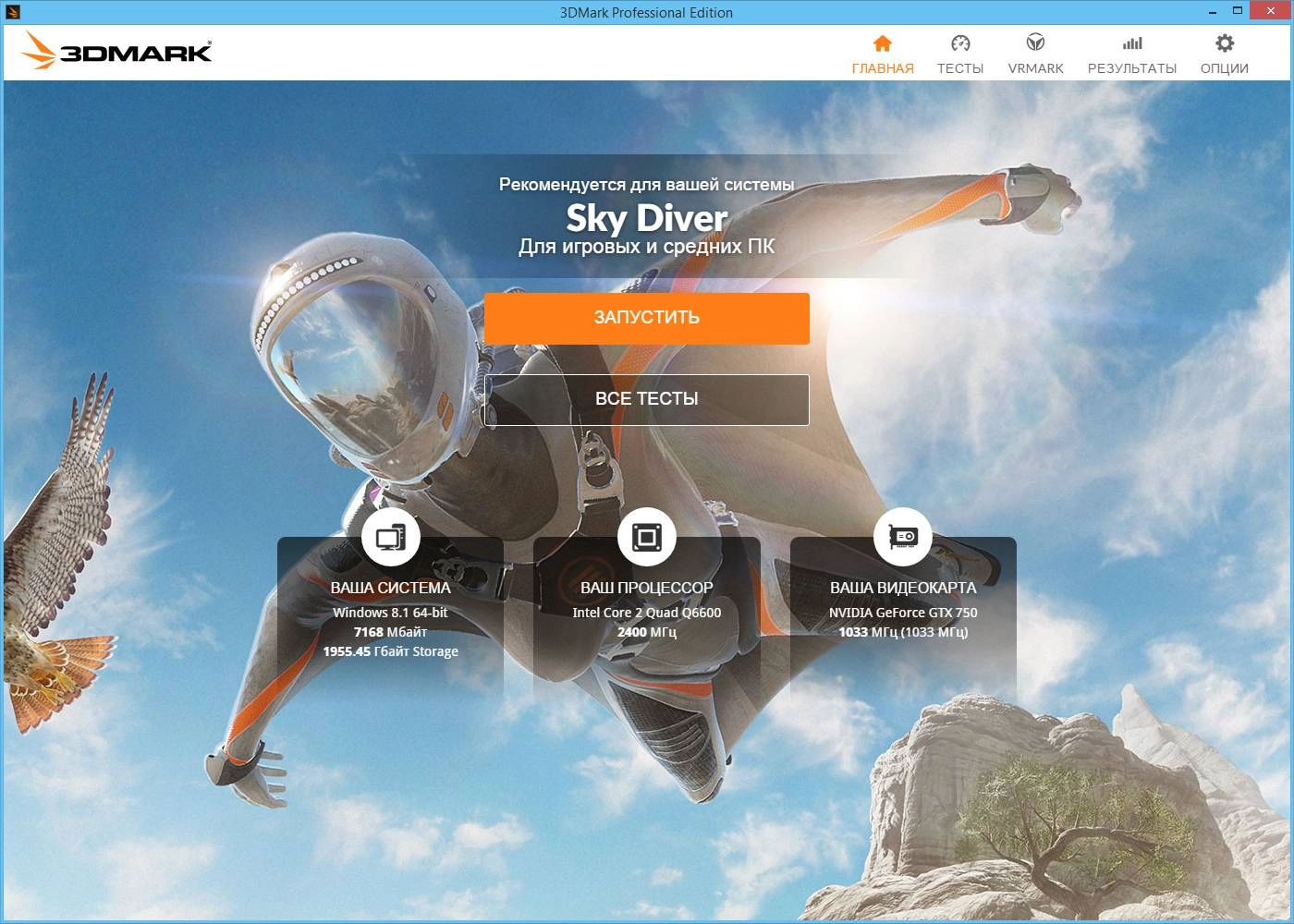Click the 'Для игровых и средних ПК' text
The image size is (1294, 924).
pos(647,247)
